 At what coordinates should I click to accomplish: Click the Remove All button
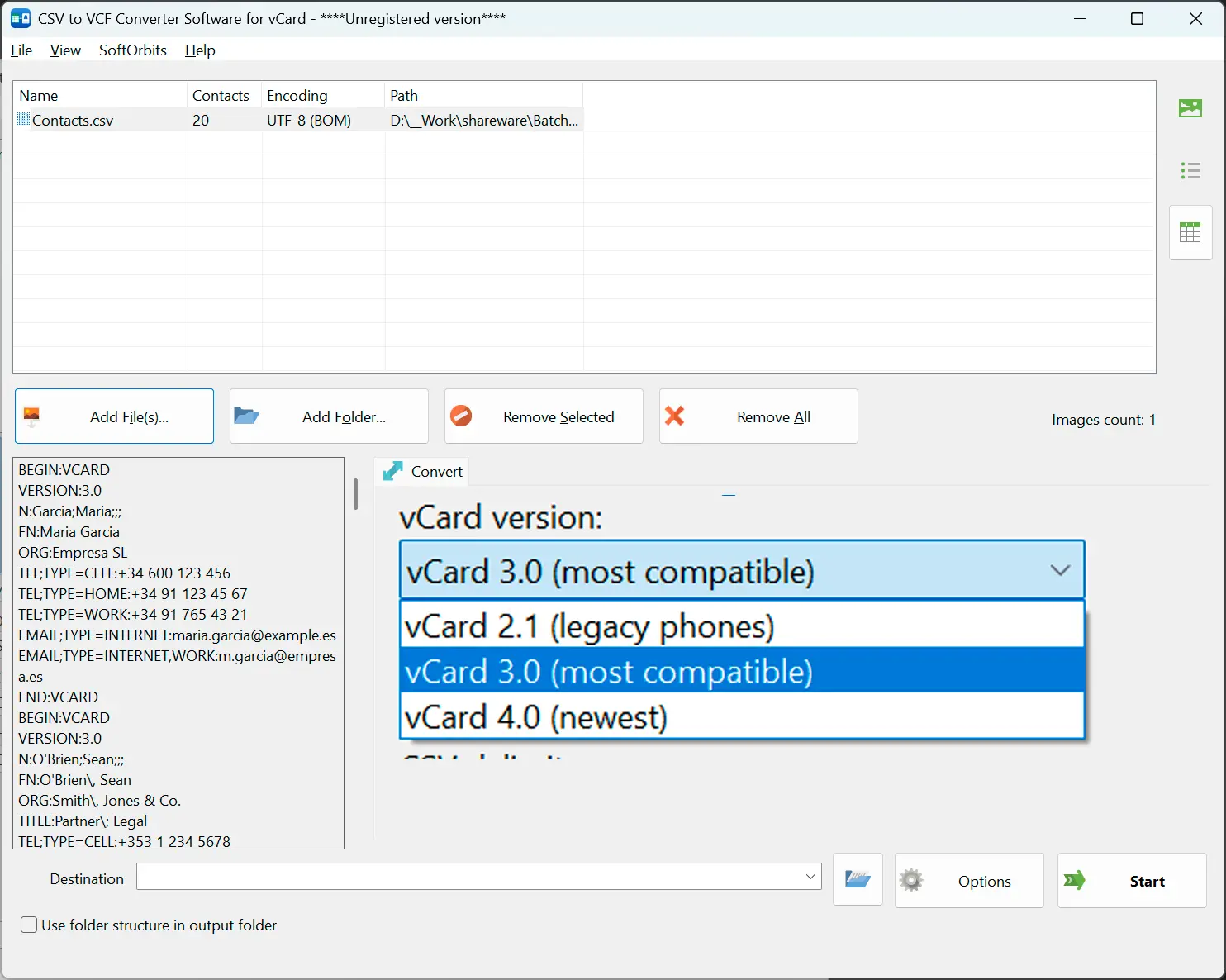(x=758, y=416)
